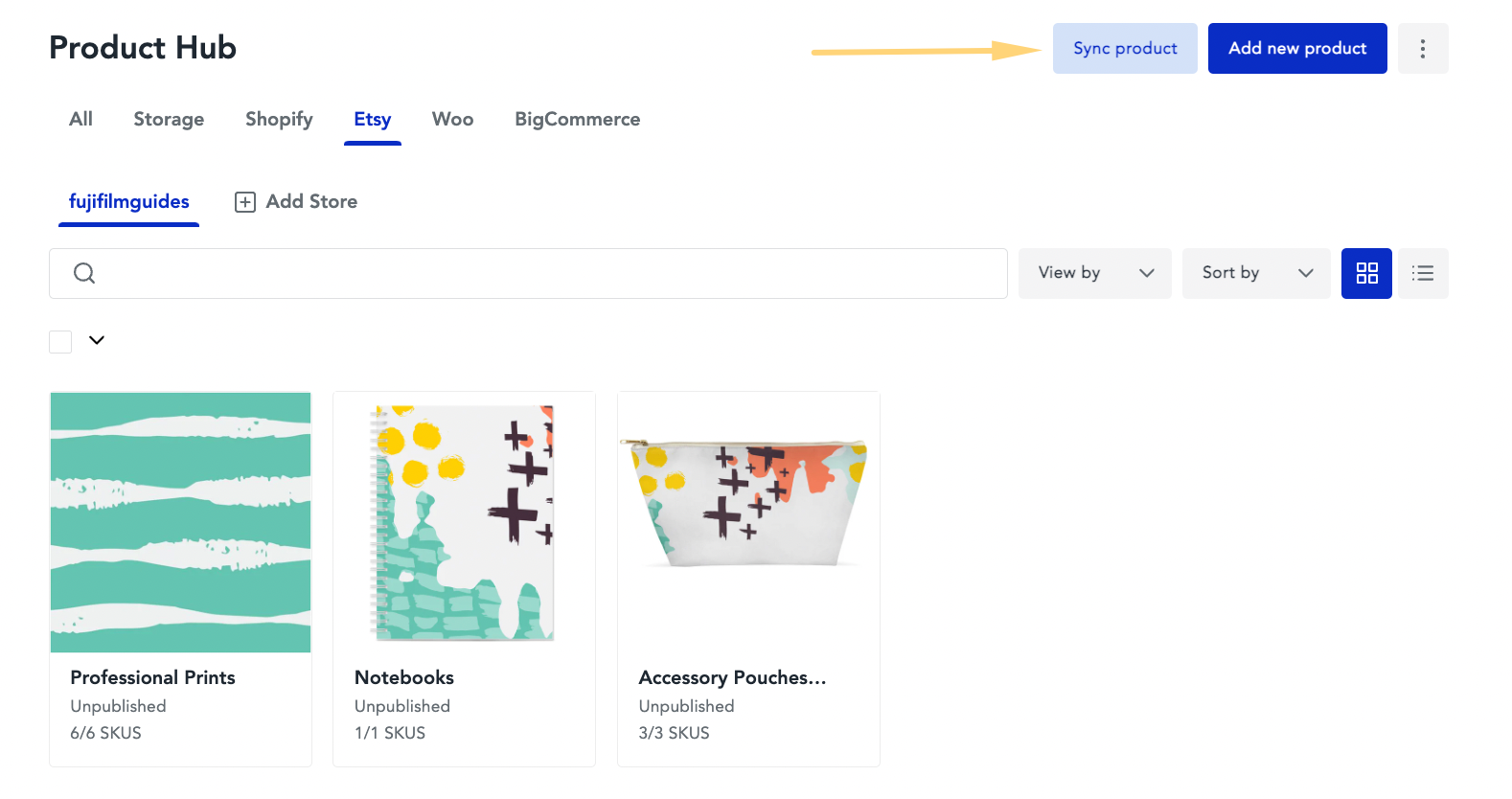This screenshot has height=799, width=1512.
Task: Select the Storage tab
Action: click(169, 120)
